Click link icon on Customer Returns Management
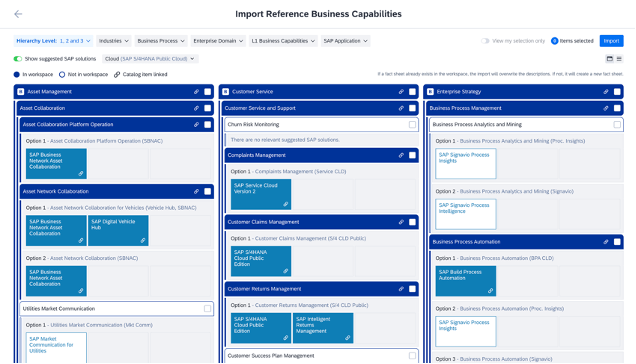636x364 pixels. (x=401, y=289)
